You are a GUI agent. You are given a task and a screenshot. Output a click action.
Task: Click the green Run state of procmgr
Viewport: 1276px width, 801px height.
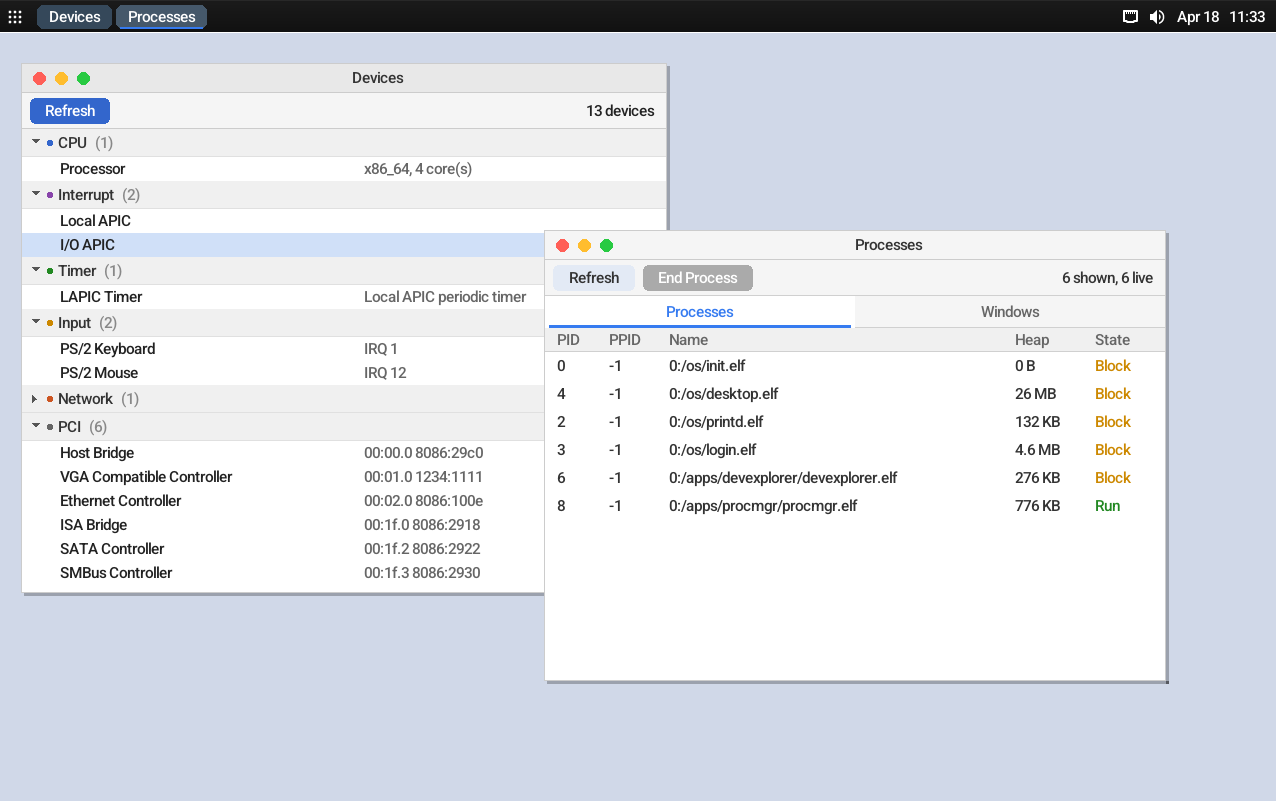coord(1107,506)
